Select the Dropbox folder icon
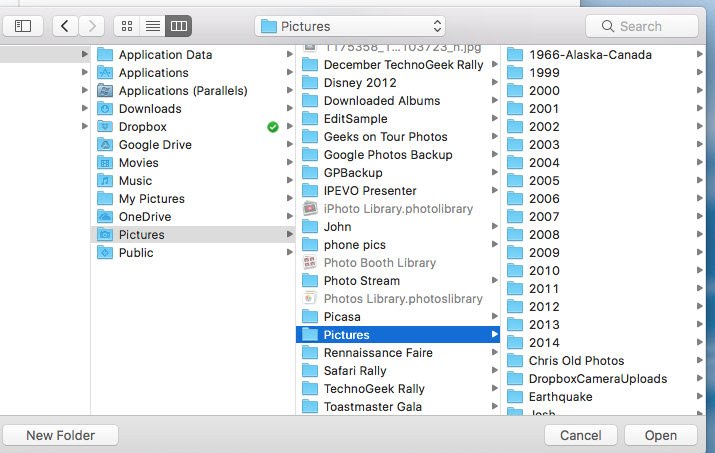Screen dimensions: 715x453 105,126
